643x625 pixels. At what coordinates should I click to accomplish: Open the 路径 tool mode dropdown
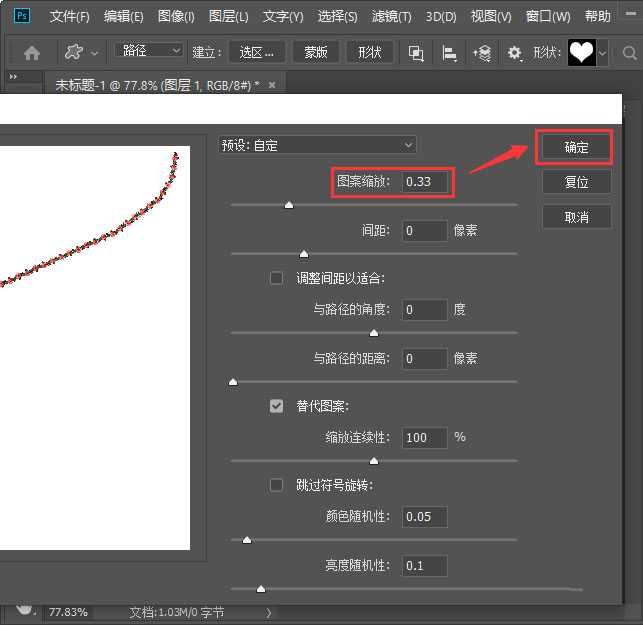coord(148,51)
